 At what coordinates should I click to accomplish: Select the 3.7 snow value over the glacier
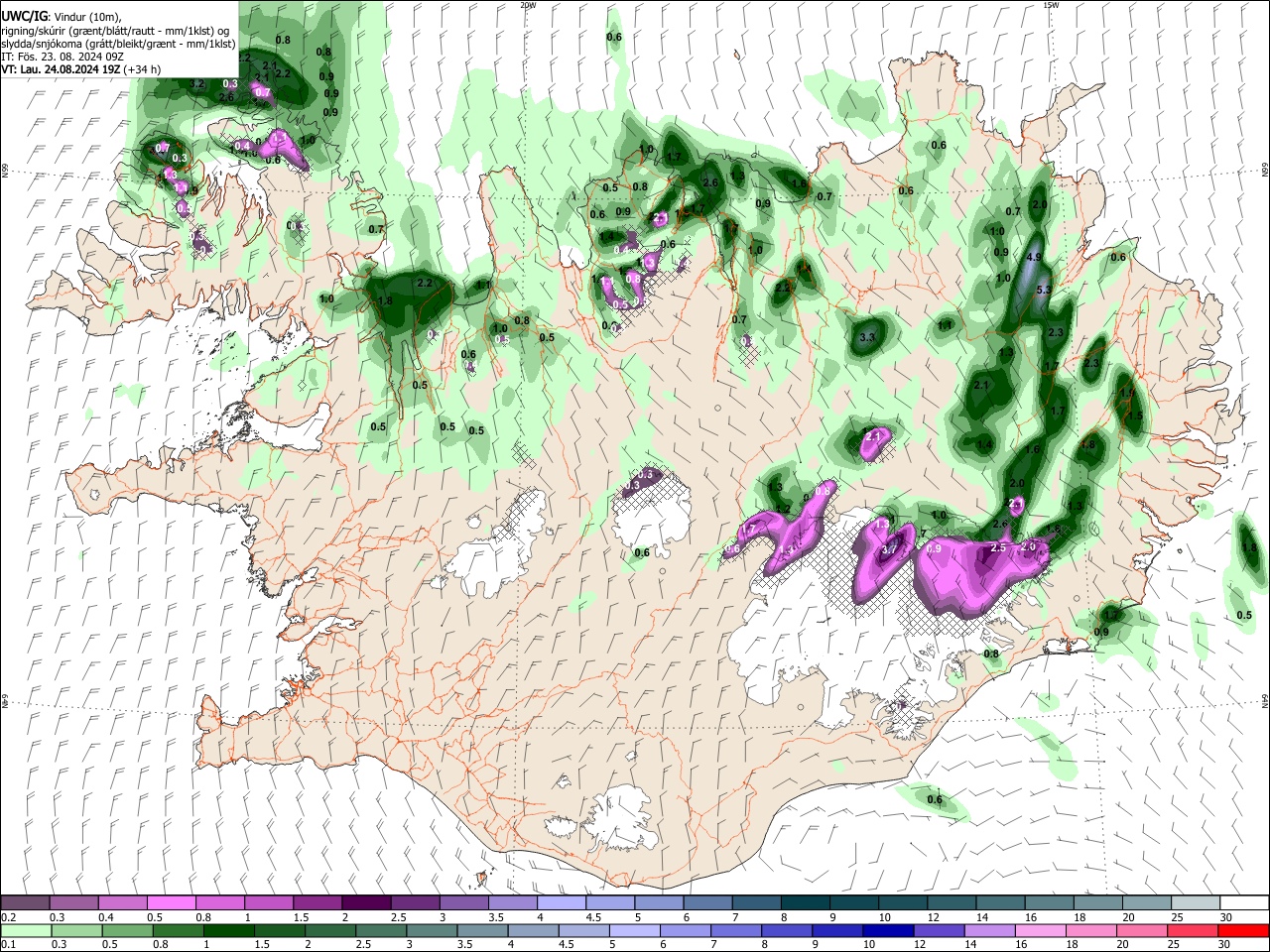pyautogui.click(x=889, y=550)
